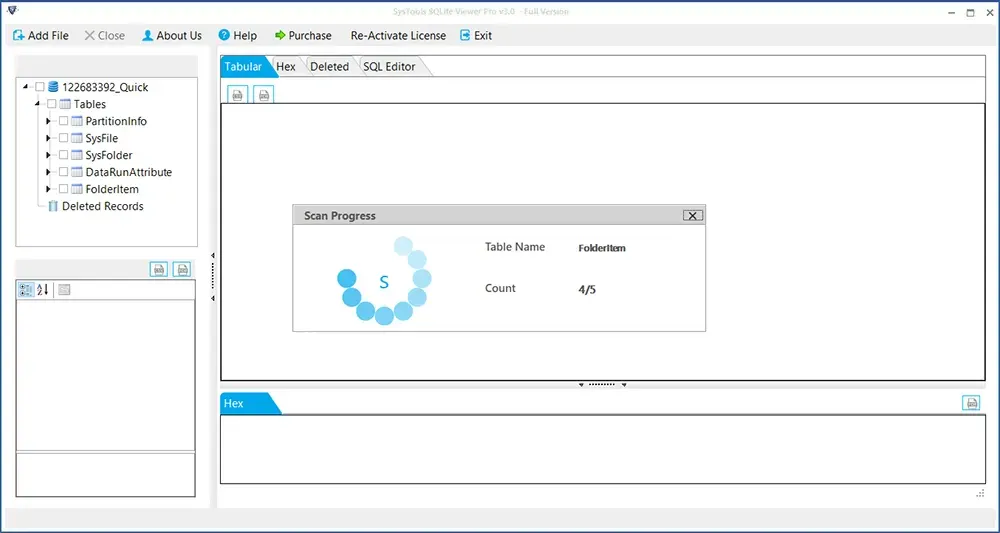Click the 4/5 count value
The width and height of the screenshot is (1000, 533).
[587, 290]
